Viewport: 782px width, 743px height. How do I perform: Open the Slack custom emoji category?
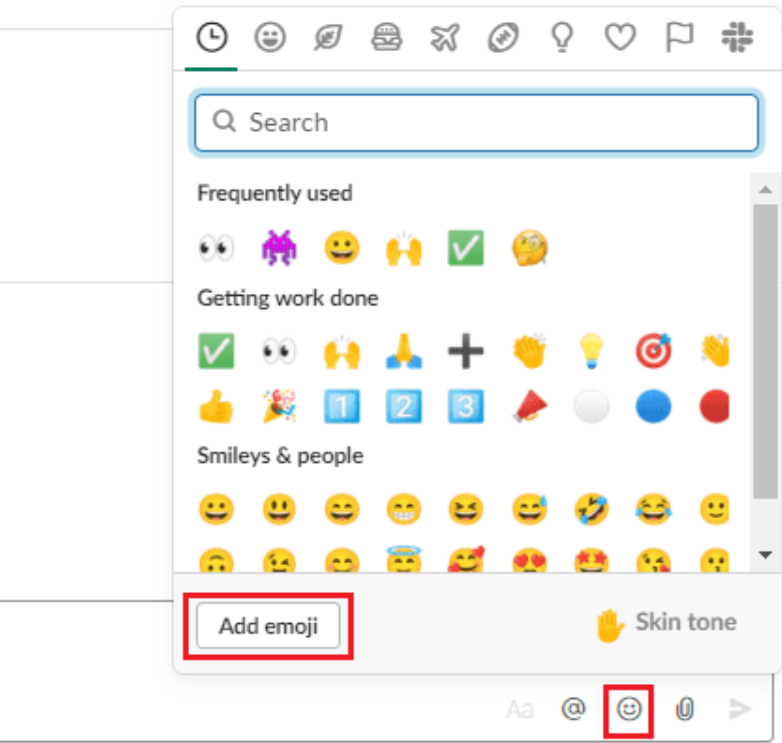coord(737,37)
